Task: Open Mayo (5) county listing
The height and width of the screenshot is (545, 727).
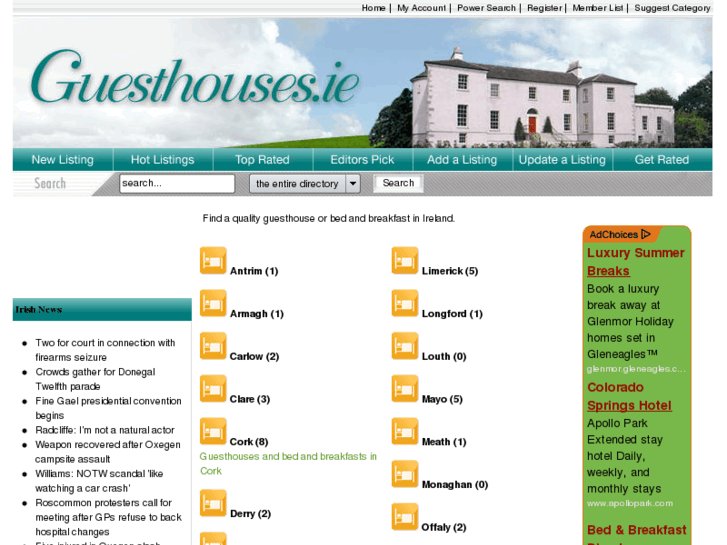Action: [442, 399]
